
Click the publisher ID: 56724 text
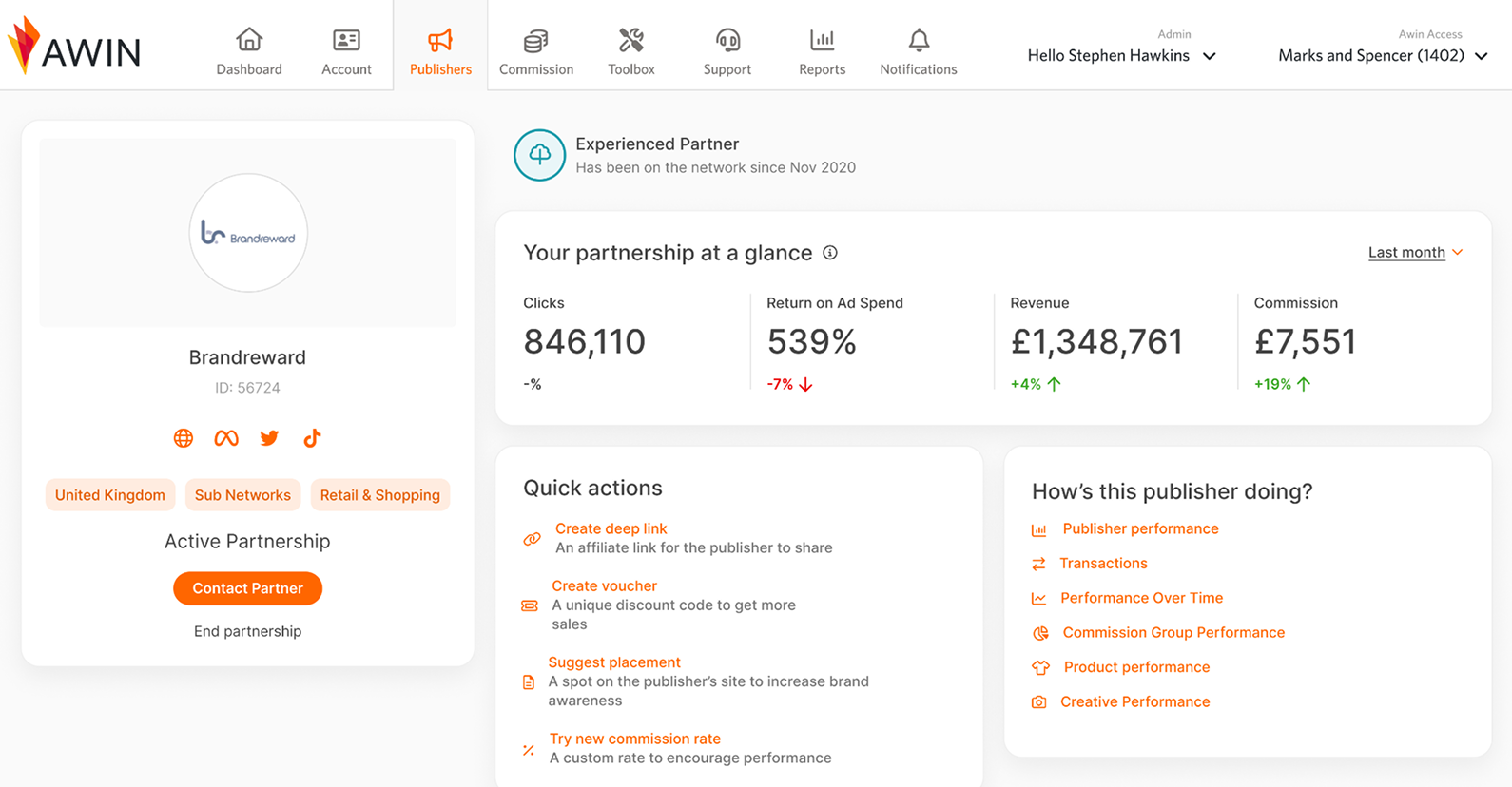coord(247,388)
